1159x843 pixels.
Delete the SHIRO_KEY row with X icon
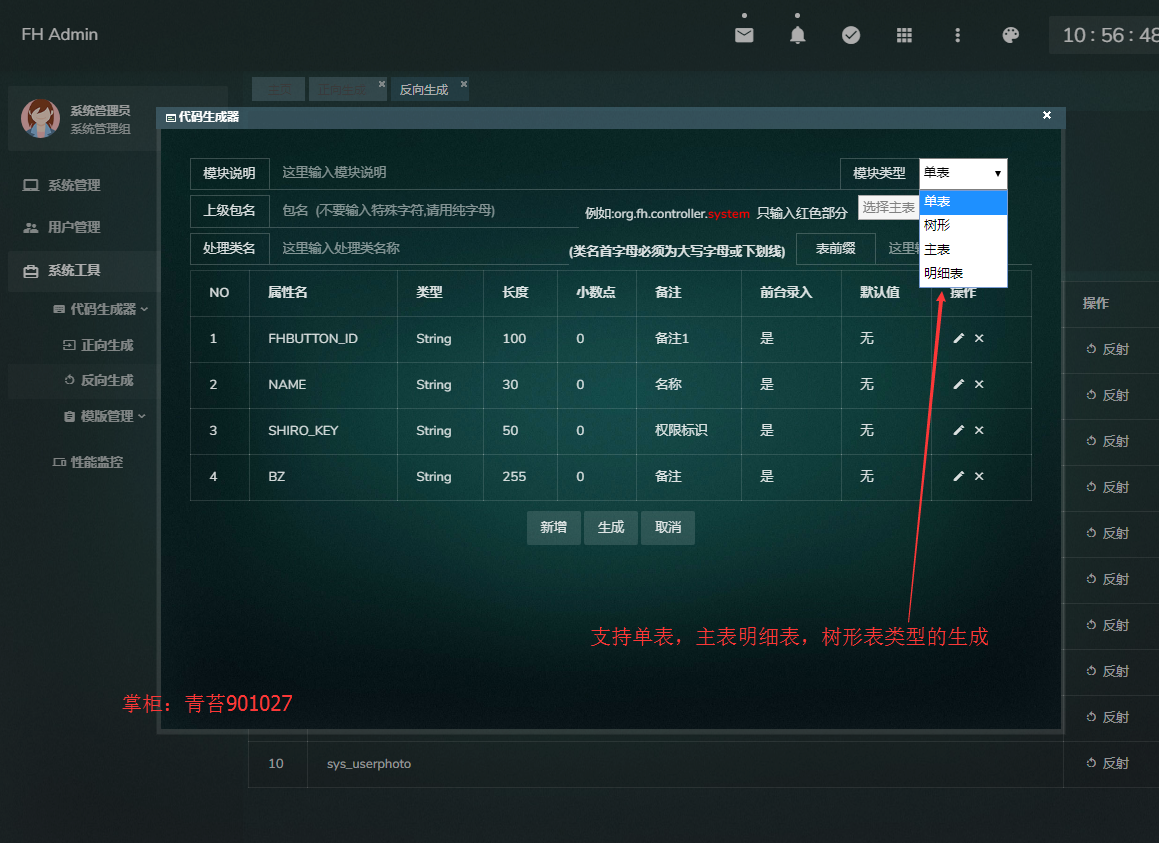pos(979,430)
